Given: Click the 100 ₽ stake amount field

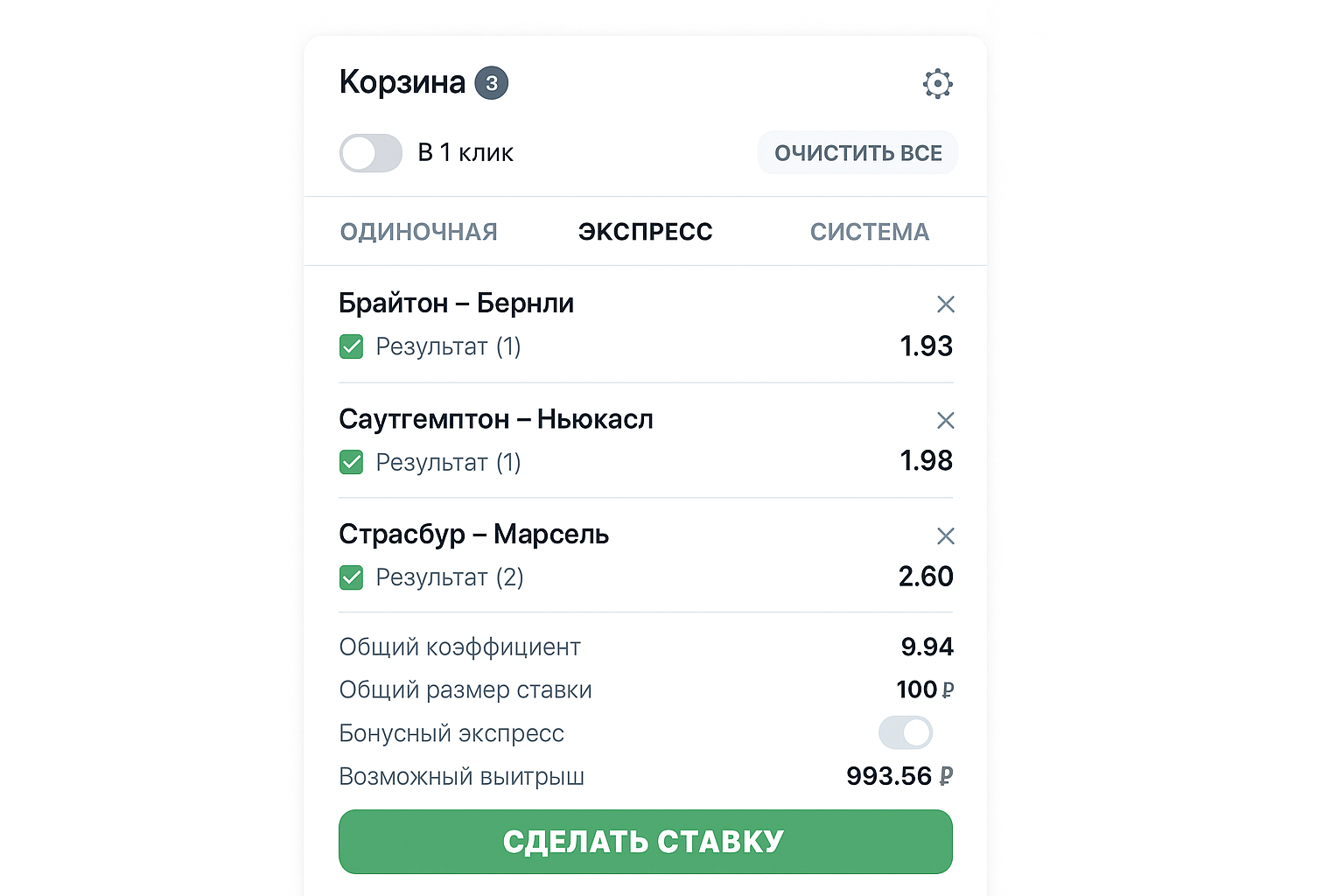Looking at the screenshot, I should (923, 689).
